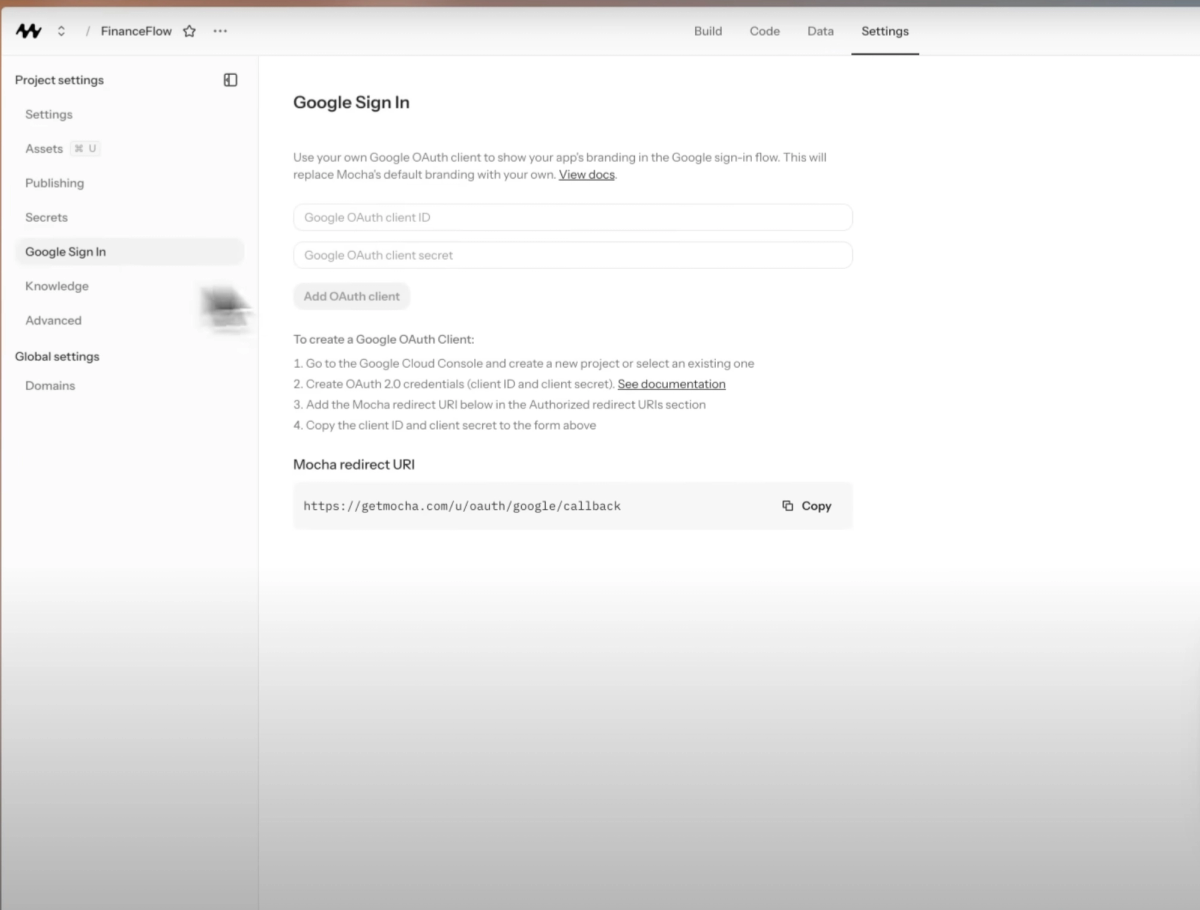Click the Global settings heading

(57, 357)
